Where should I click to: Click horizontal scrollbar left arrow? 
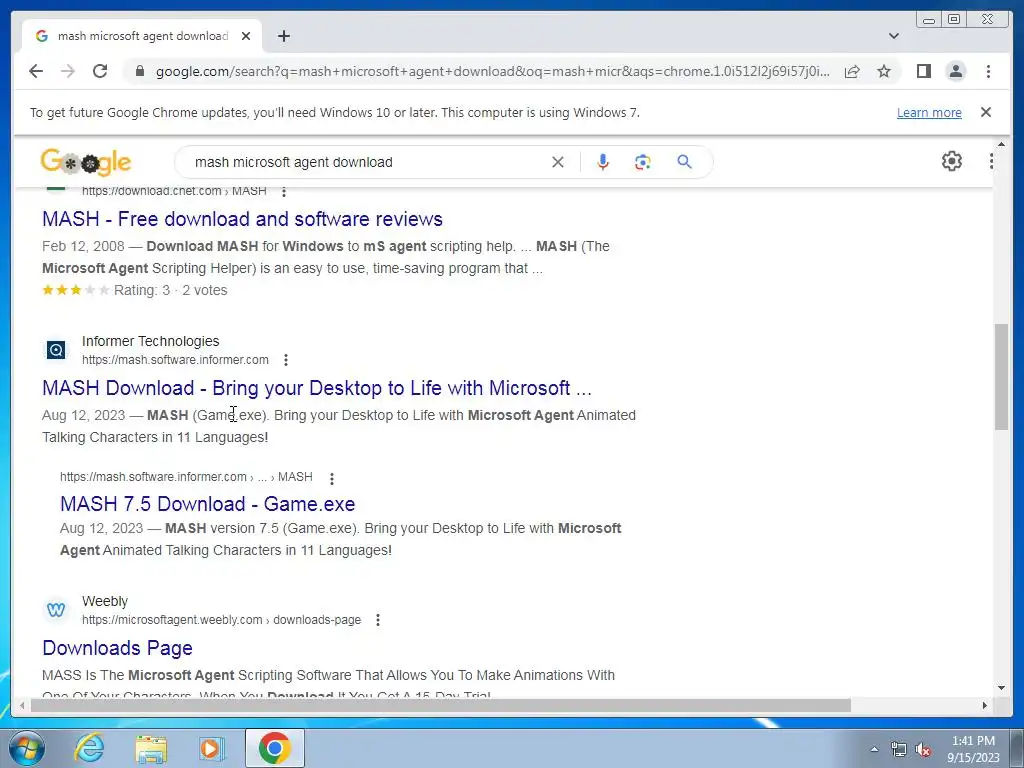coord(22,705)
